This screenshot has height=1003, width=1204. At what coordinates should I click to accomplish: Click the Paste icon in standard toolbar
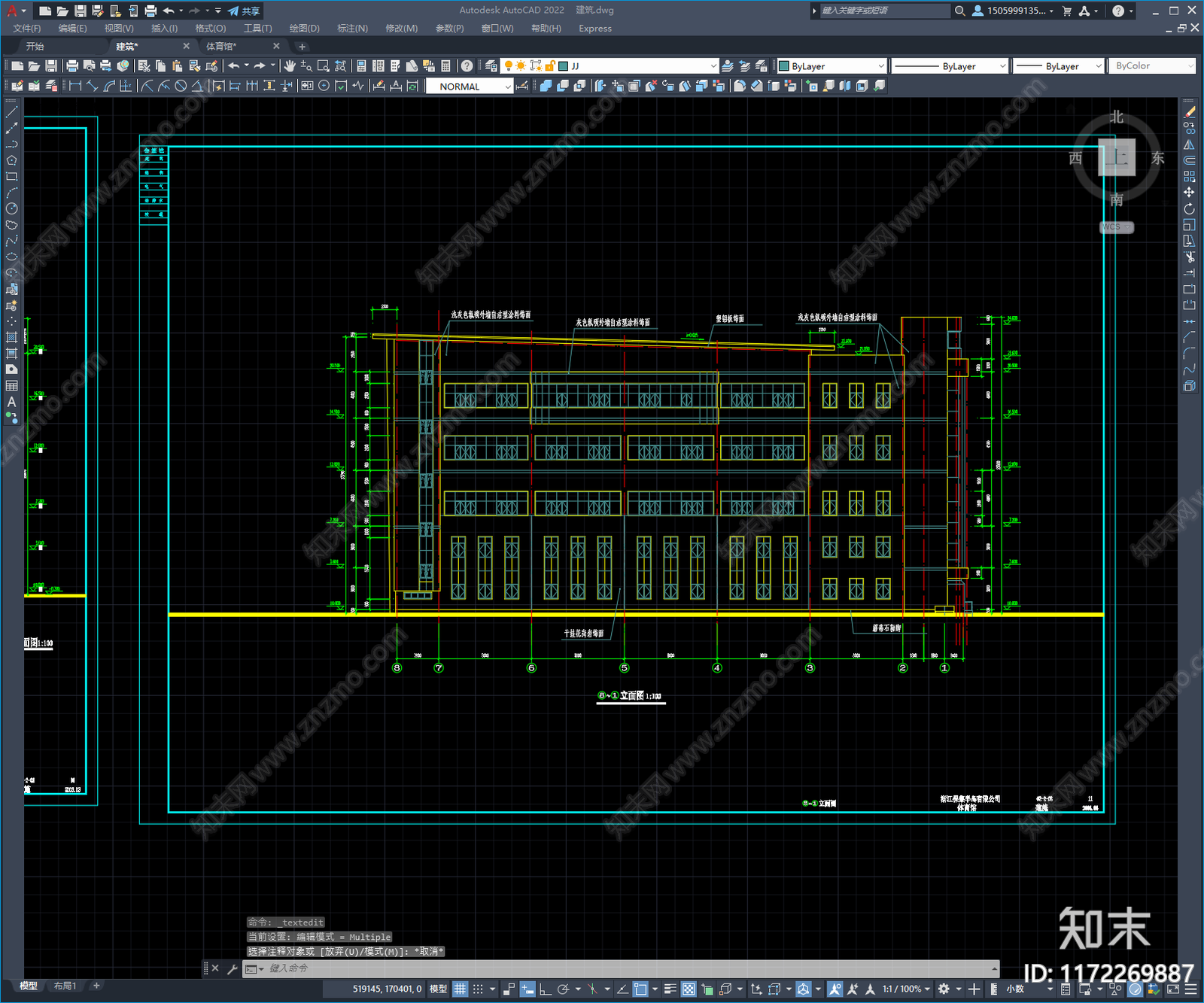tap(178, 66)
